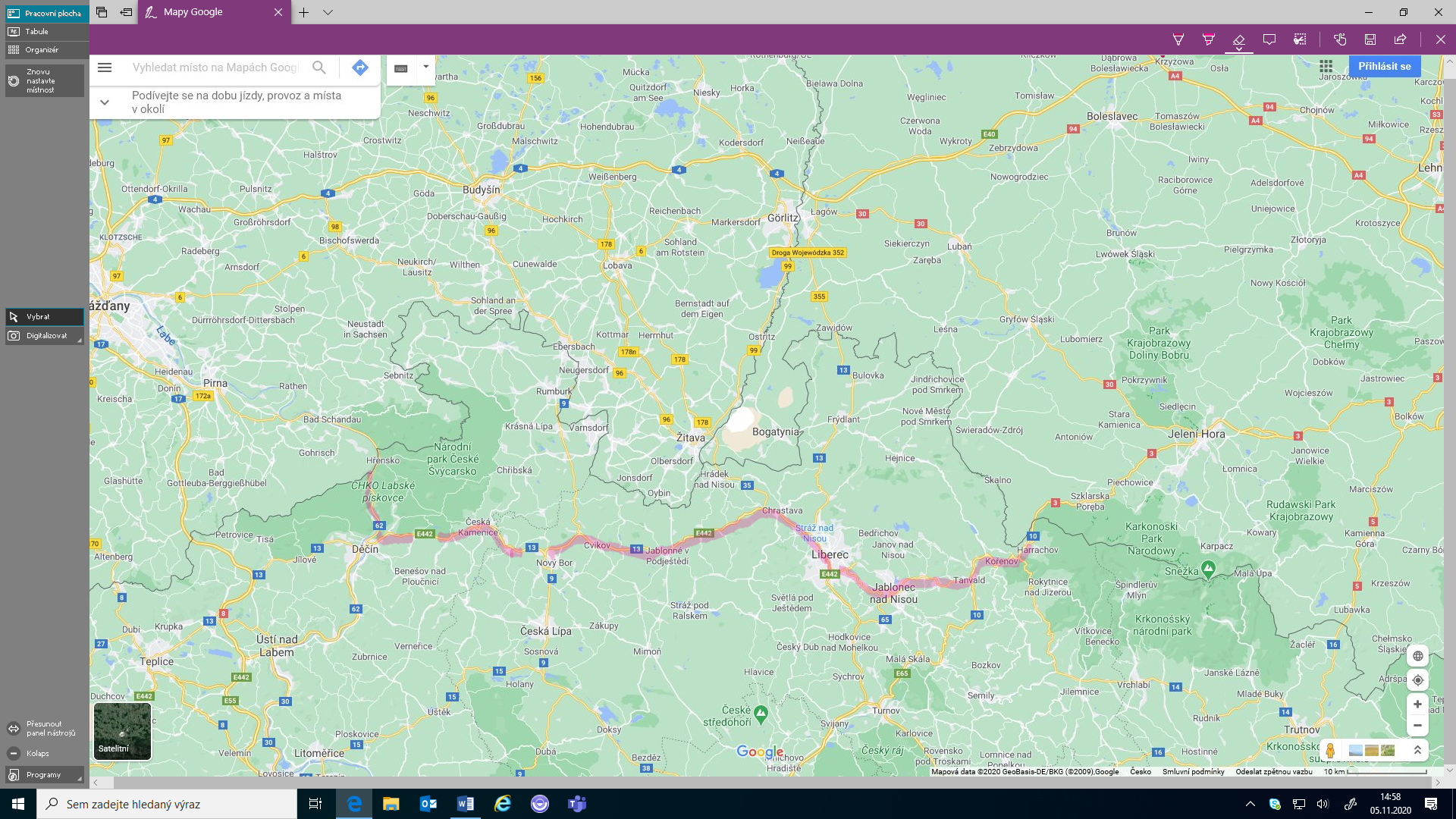Enable touch writing hand icon

[1340, 39]
